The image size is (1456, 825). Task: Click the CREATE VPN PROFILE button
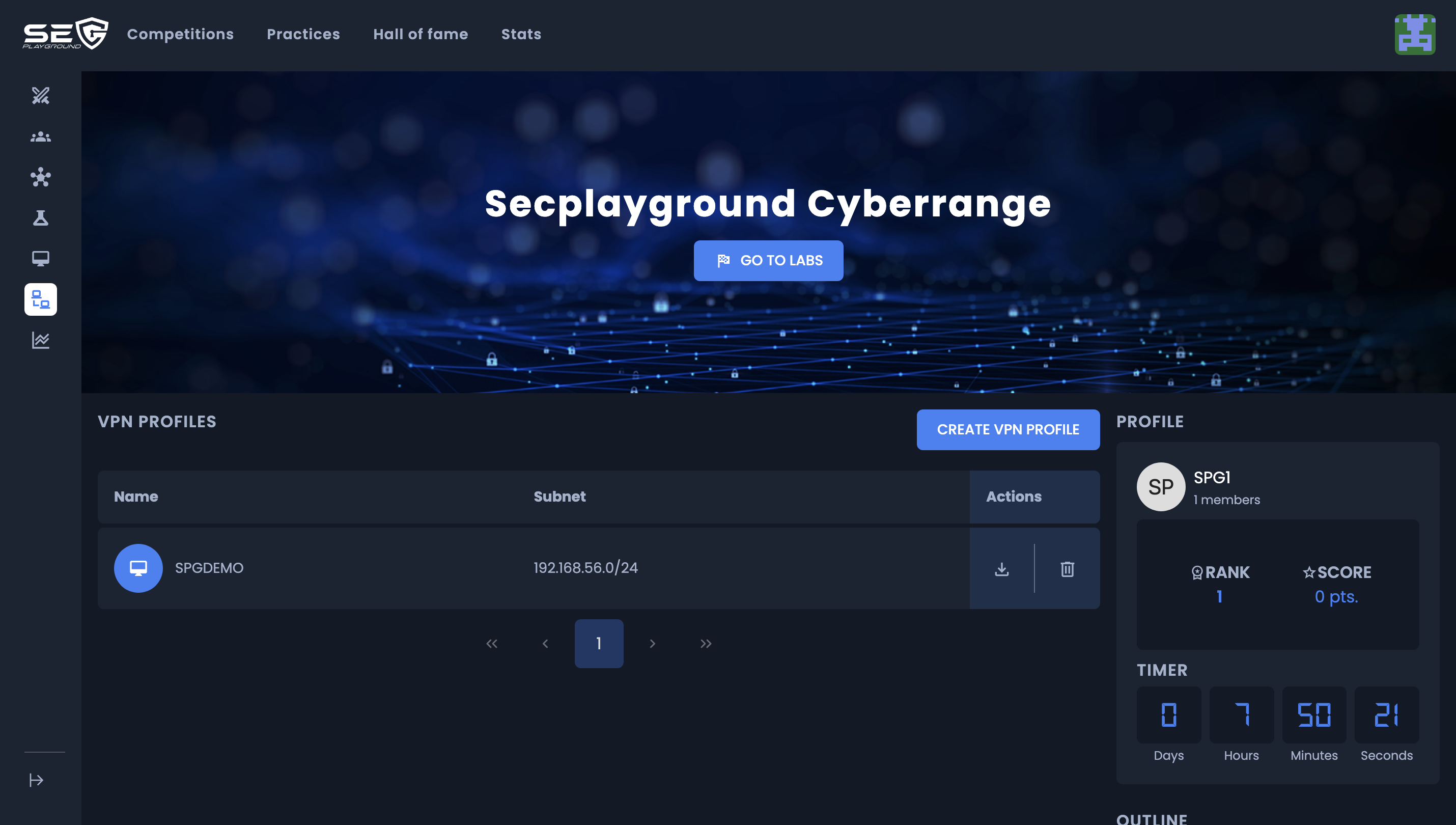pos(1007,429)
